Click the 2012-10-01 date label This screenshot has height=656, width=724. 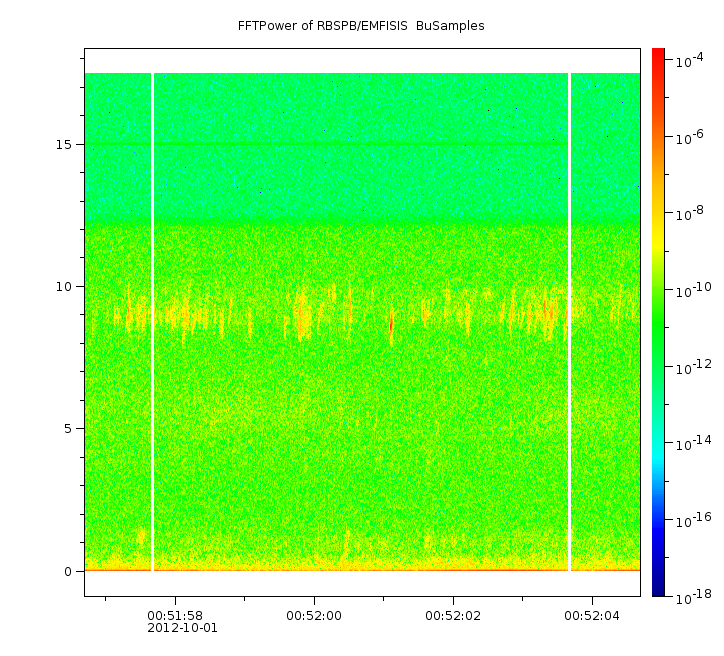[181, 628]
